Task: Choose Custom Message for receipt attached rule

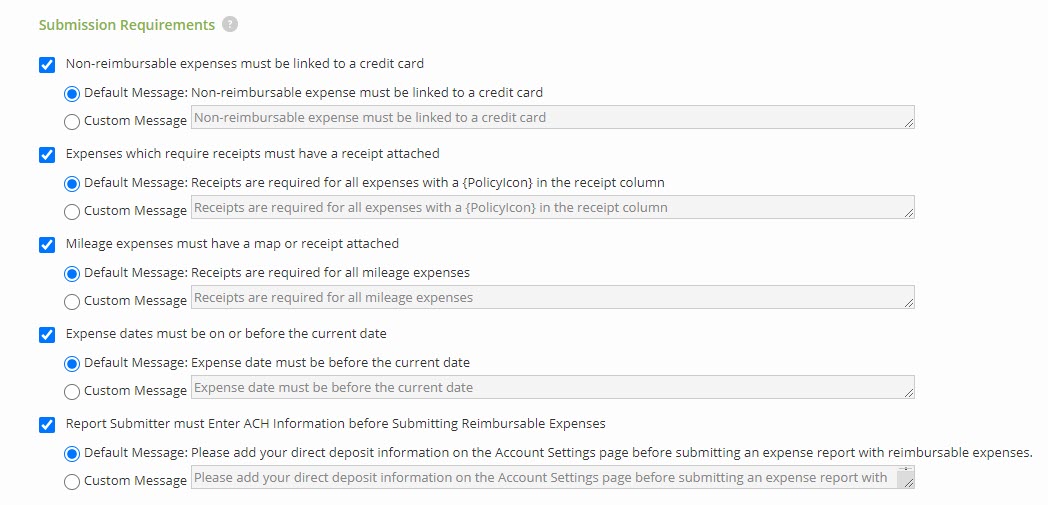Action: (72, 212)
